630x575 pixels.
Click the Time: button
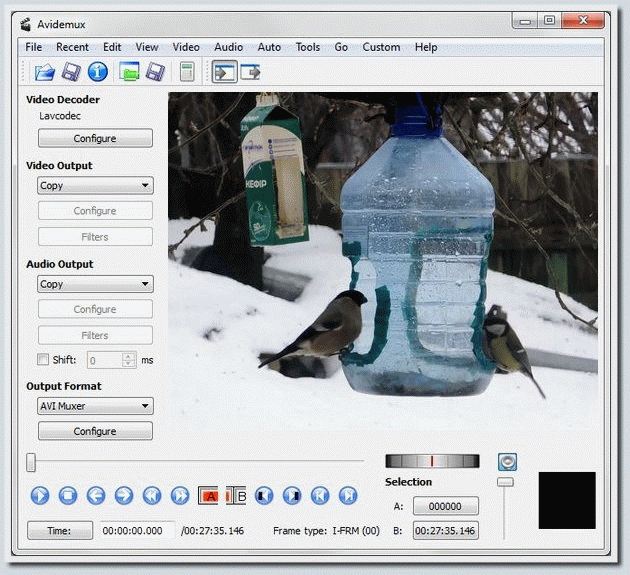(x=60, y=530)
